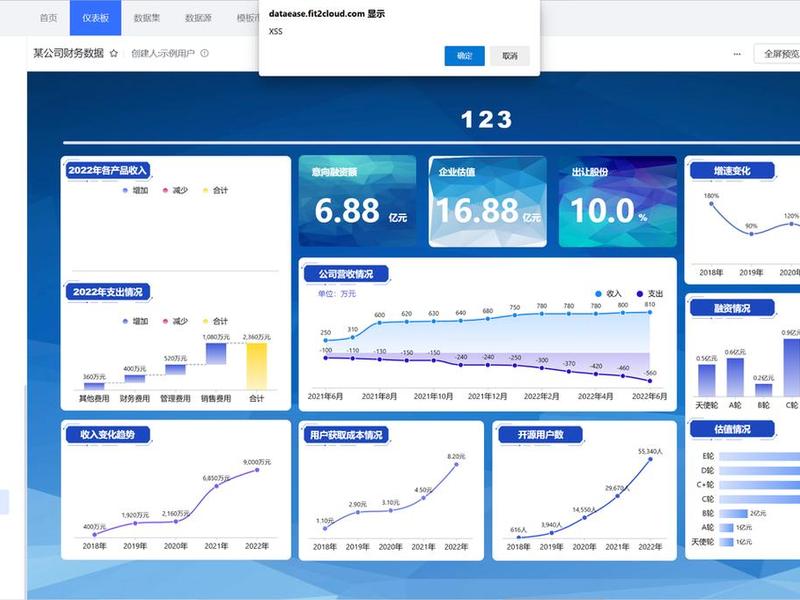
Task: Click the favorite star beside 某公司财务数据
Action: pos(114,53)
